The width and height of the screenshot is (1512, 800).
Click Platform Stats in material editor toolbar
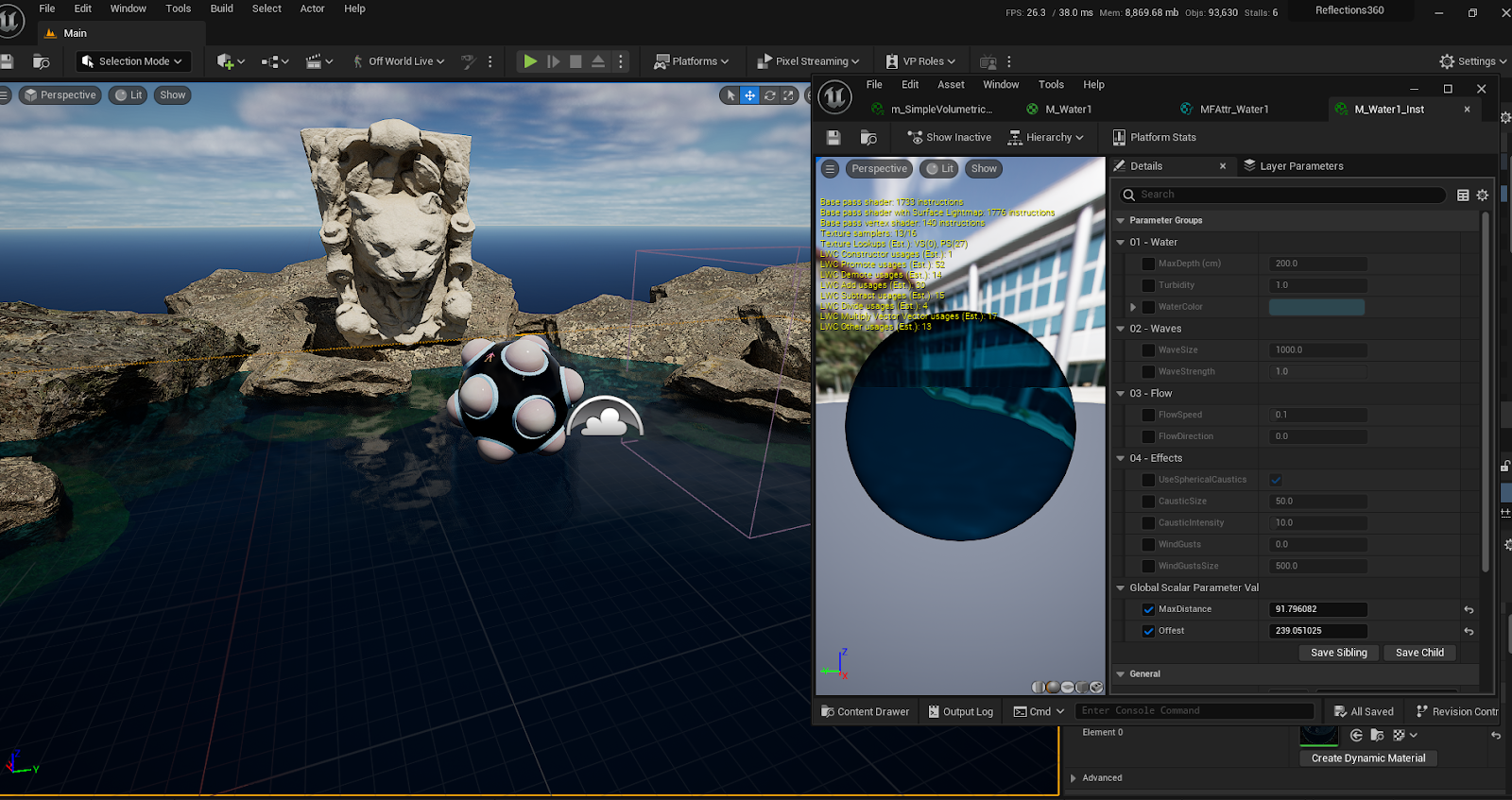pos(1154,138)
